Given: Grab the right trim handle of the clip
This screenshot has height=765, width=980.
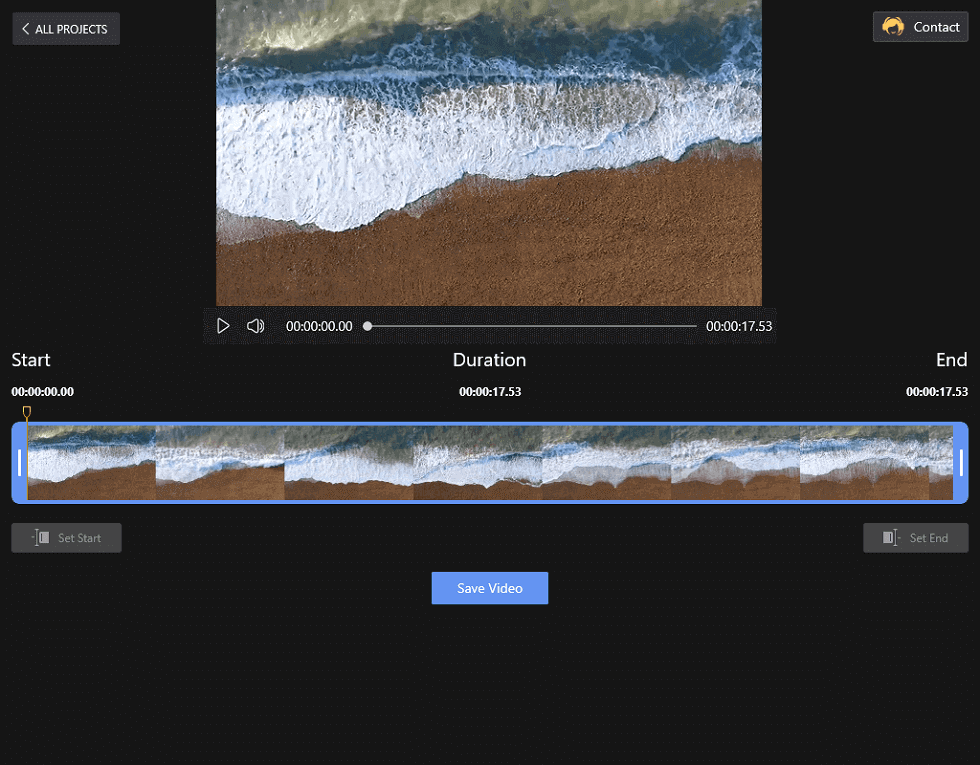Looking at the screenshot, I should (x=962, y=463).
